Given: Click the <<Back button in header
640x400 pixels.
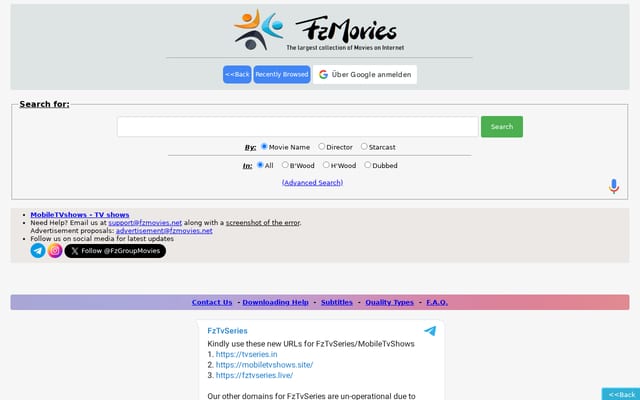Looking at the screenshot, I should coord(237,74).
